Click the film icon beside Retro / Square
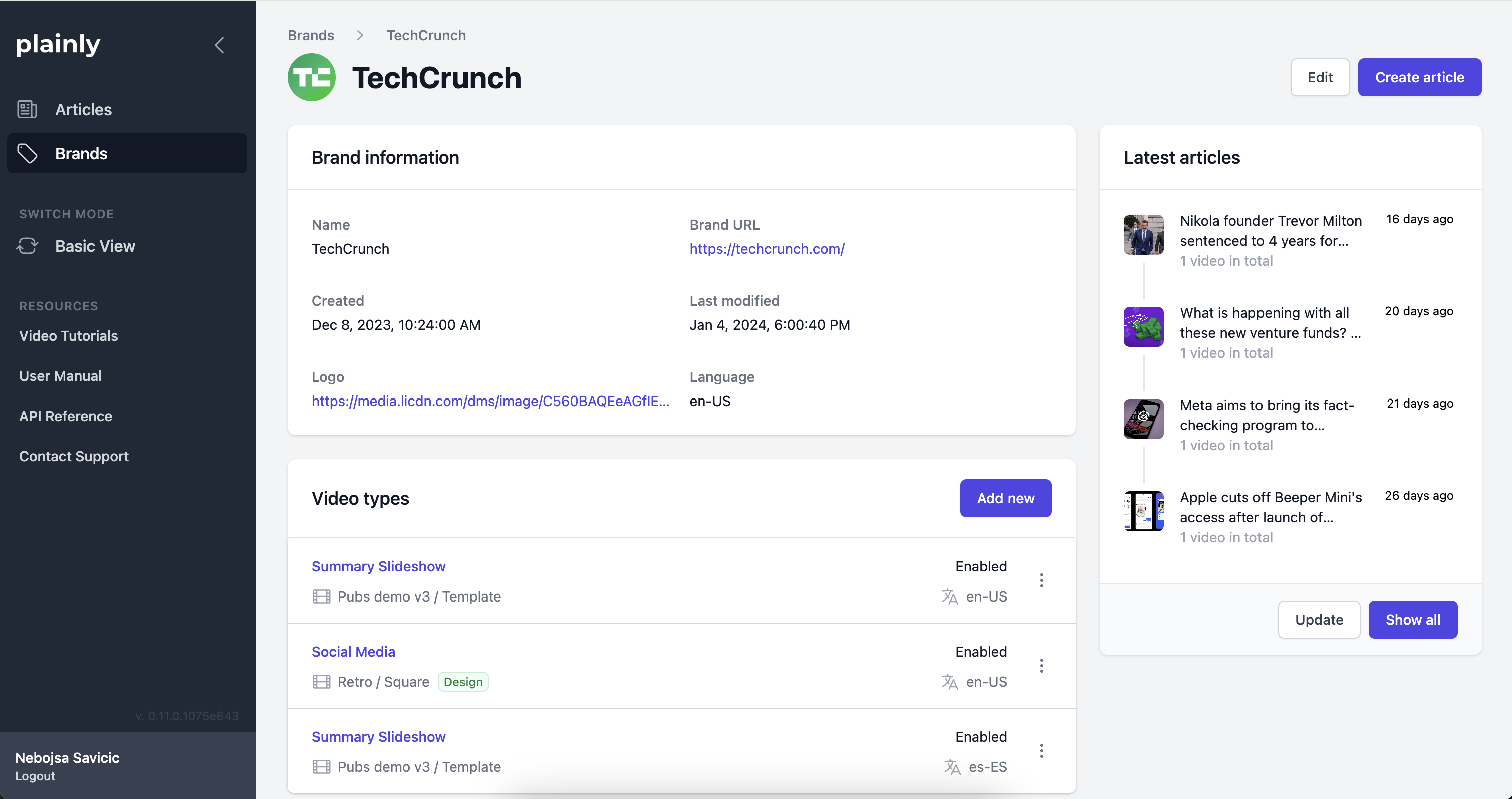The height and width of the screenshot is (799, 1512). pyautogui.click(x=321, y=682)
